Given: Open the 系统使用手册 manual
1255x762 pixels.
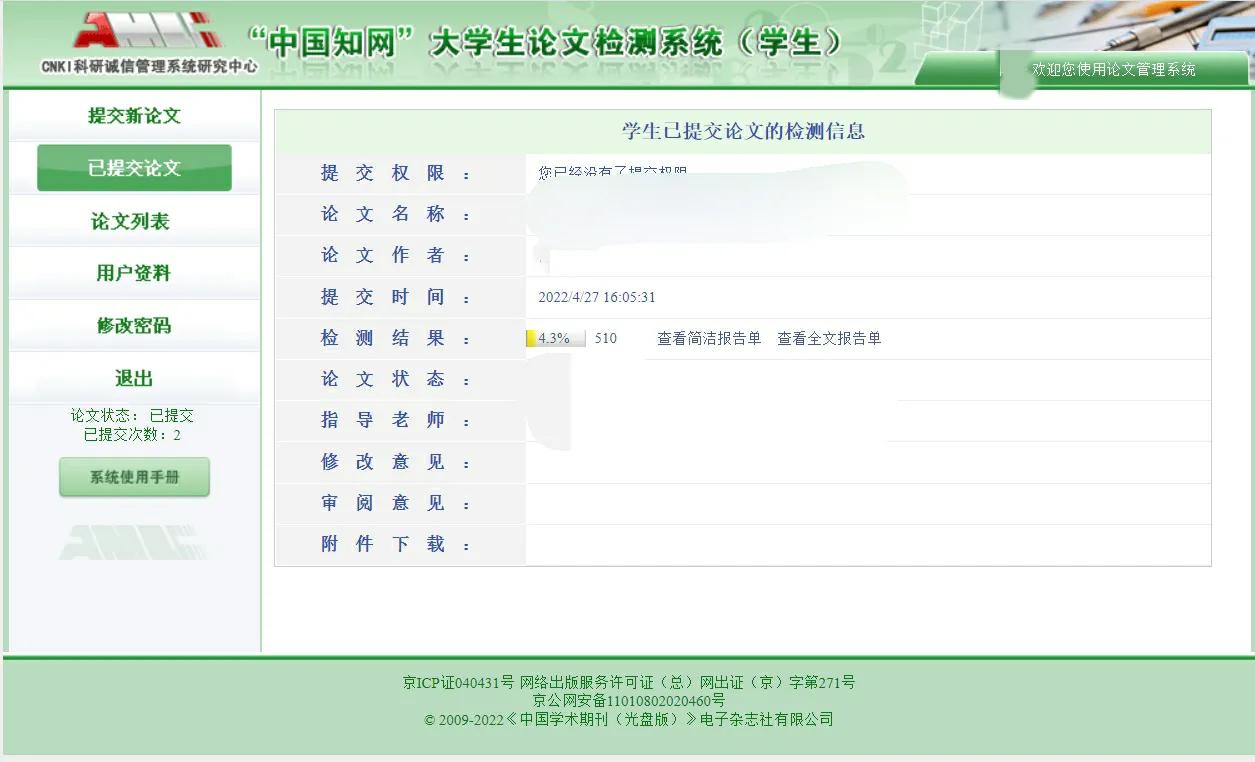Looking at the screenshot, I should coord(133,477).
